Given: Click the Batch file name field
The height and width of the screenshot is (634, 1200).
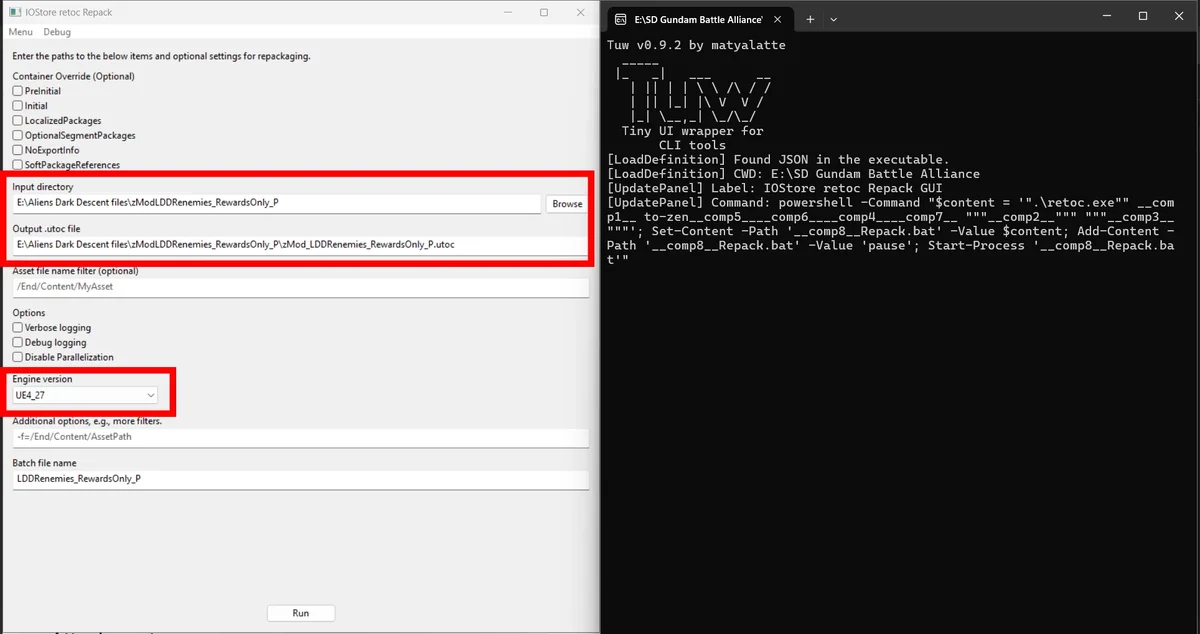Looking at the screenshot, I should (x=300, y=479).
